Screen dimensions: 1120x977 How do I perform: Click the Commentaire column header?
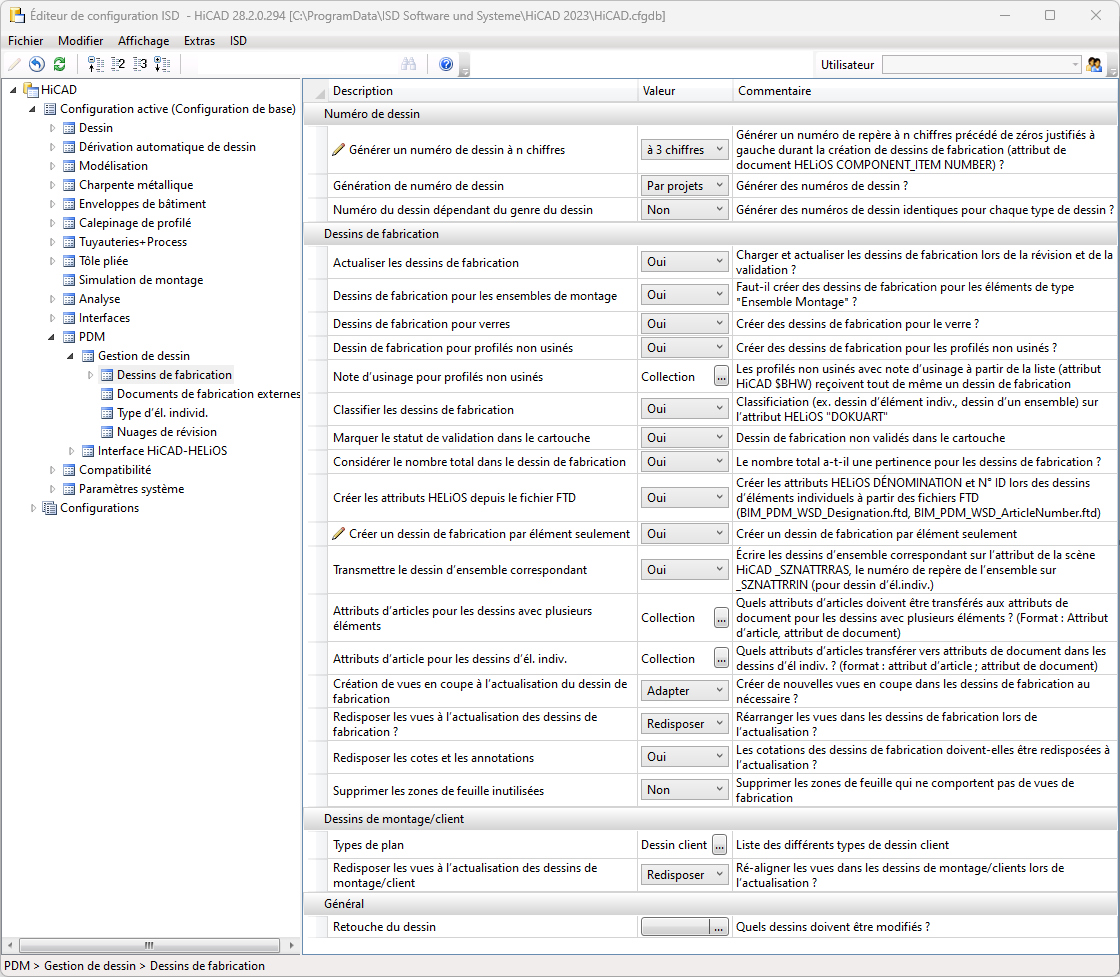[926, 91]
